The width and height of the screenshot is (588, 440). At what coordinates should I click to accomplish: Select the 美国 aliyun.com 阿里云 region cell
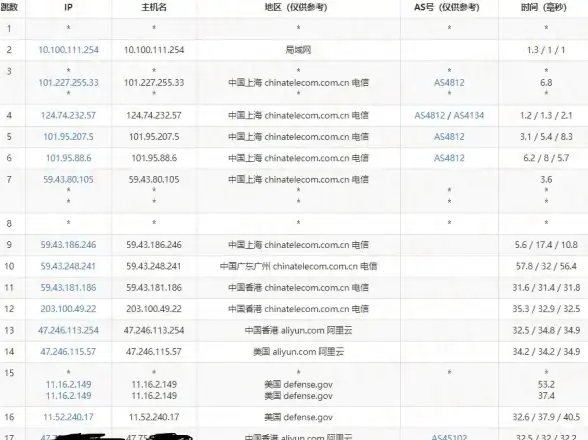point(298,351)
